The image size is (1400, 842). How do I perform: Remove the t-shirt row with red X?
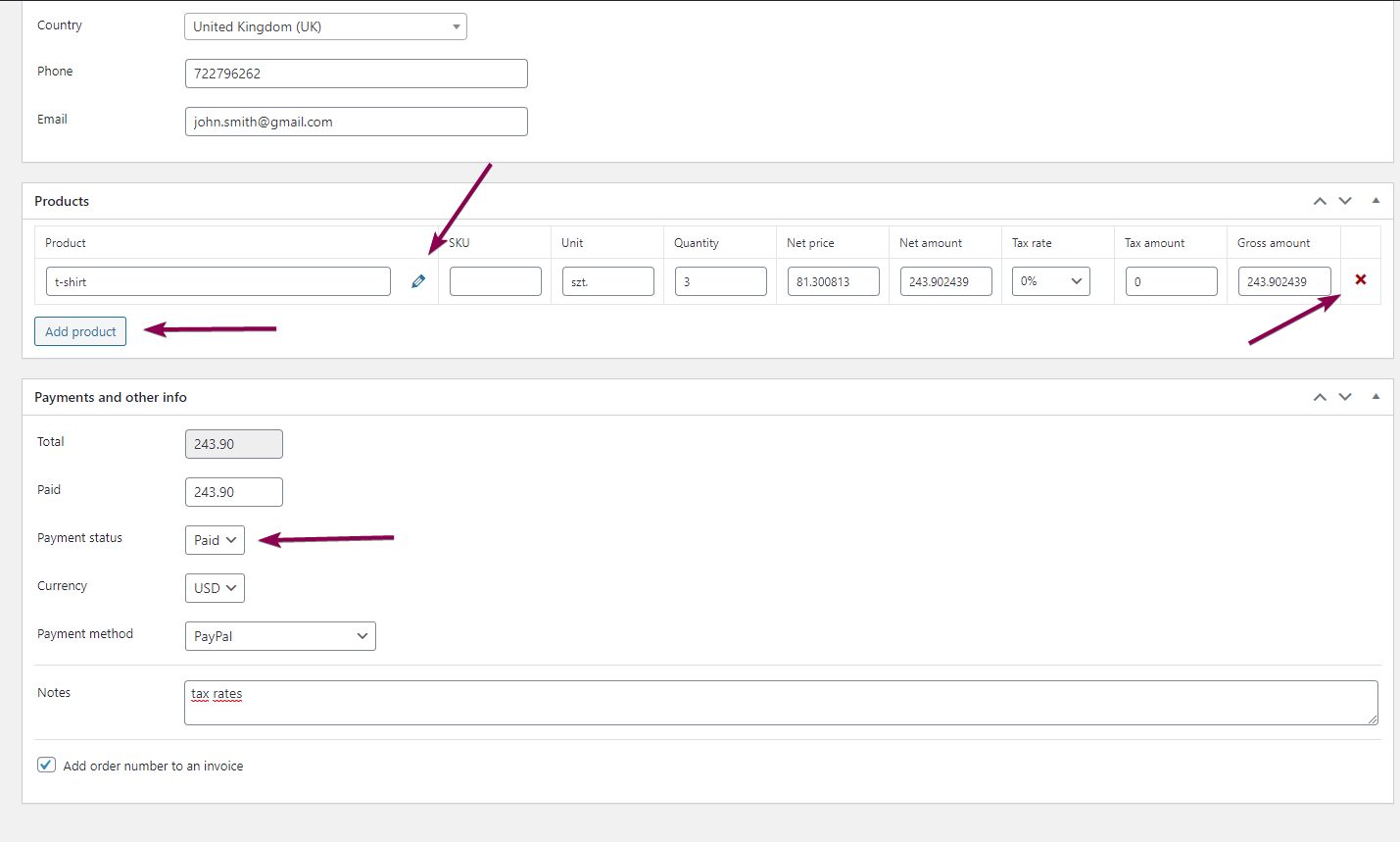(1361, 280)
